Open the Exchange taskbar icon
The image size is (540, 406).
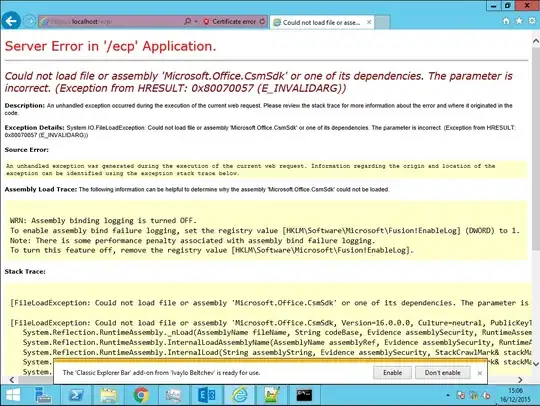pos(206,395)
